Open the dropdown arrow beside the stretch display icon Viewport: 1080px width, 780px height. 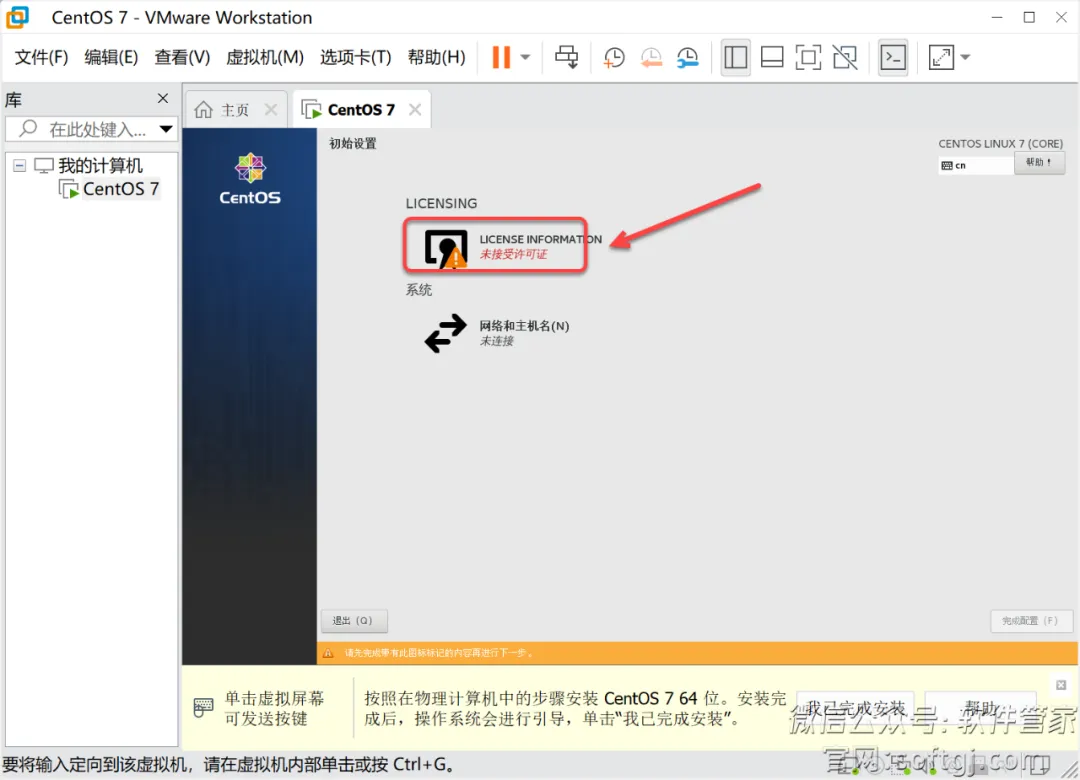965,57
